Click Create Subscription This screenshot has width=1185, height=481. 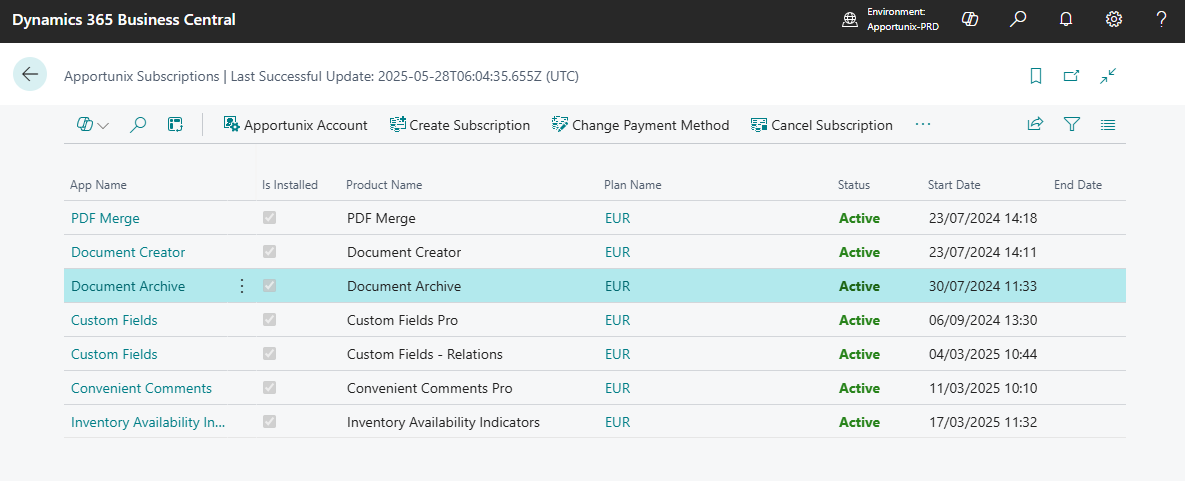pos(459,125)
